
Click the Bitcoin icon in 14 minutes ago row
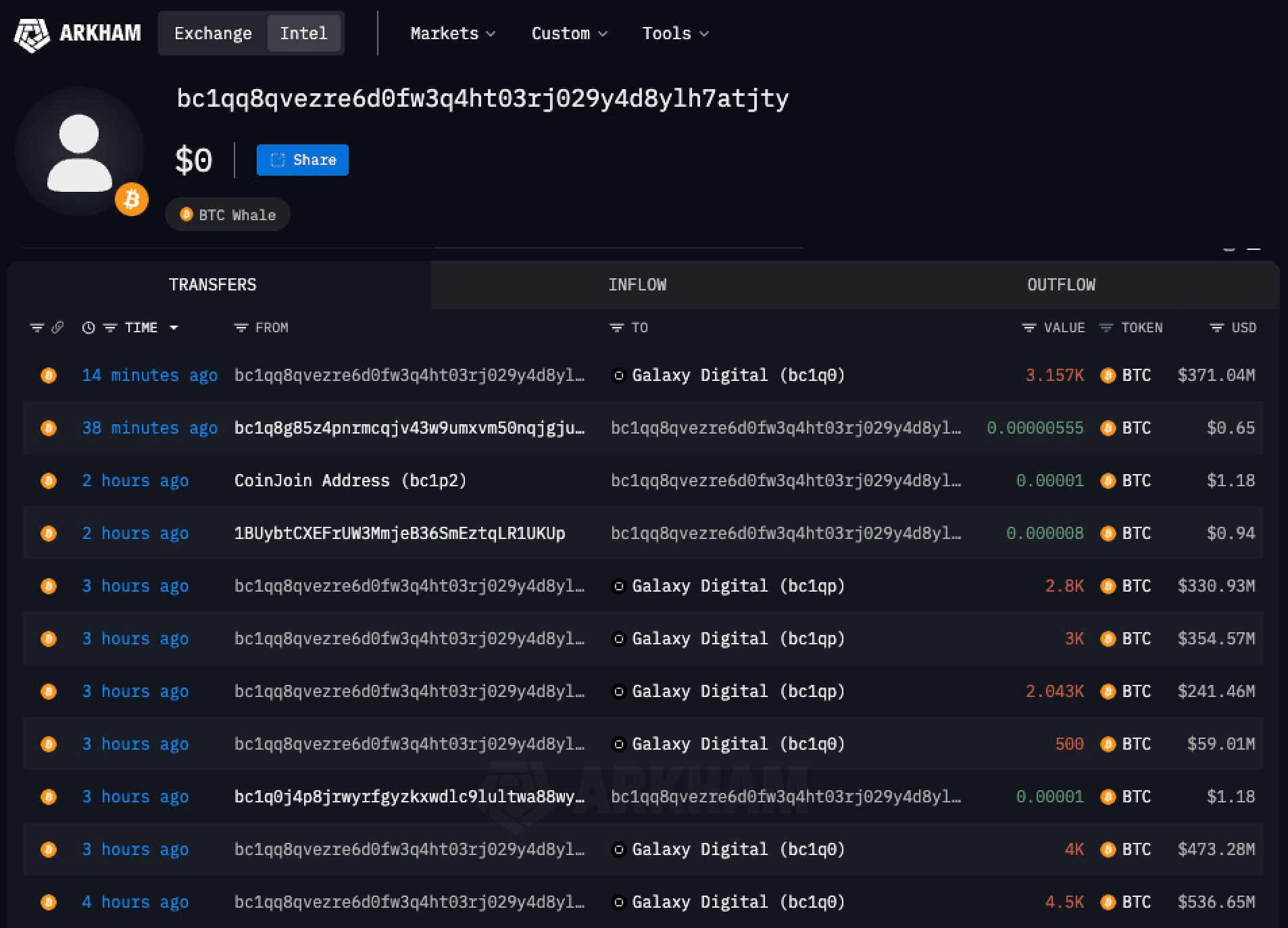tap(49, 376)
